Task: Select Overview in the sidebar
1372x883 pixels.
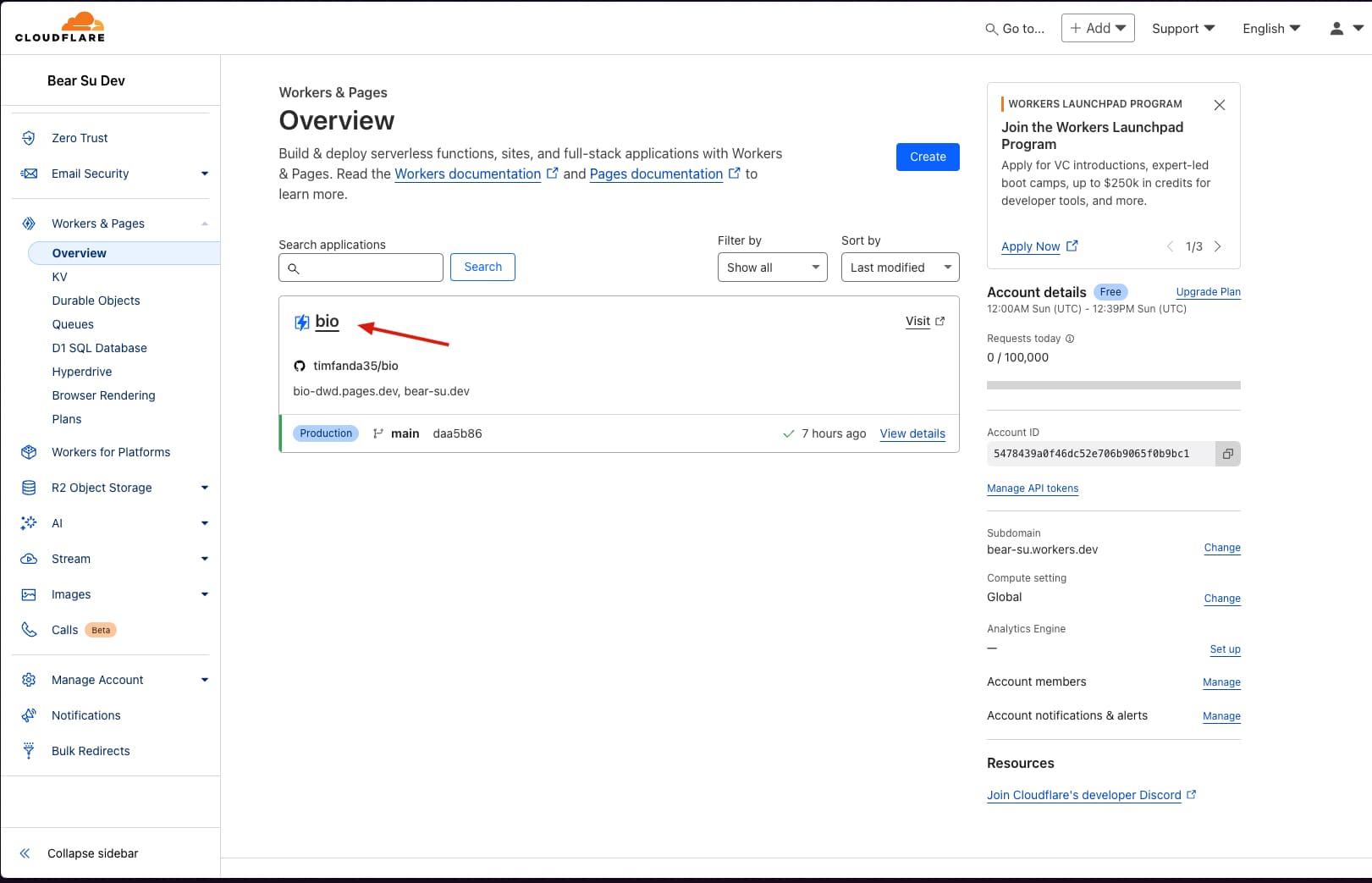Action: 124,253
